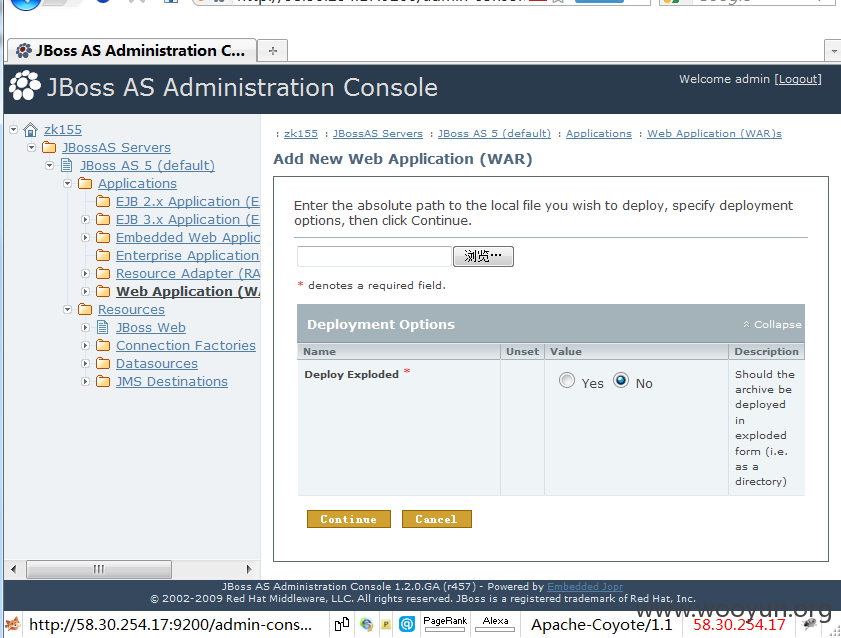Screen dimensions: 841x638
Task: Expand the Resource Adapter node
Action: [85, 273]
